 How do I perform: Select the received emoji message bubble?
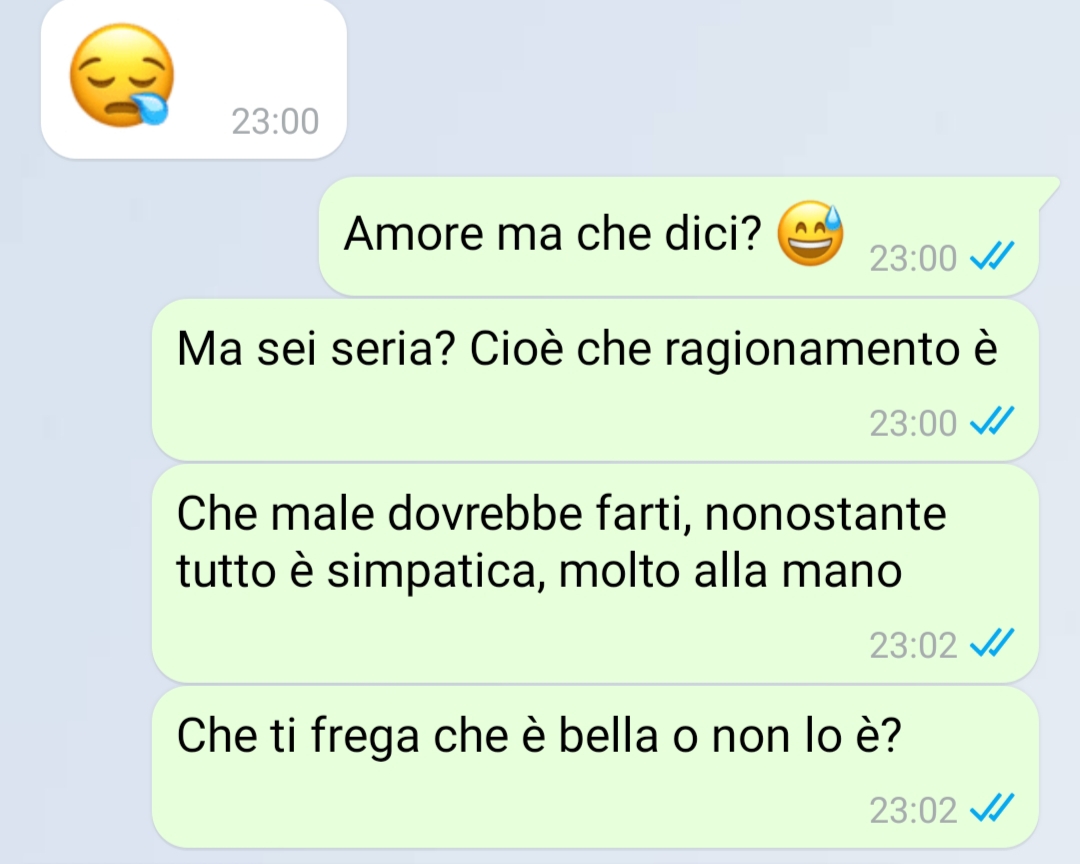194,79
